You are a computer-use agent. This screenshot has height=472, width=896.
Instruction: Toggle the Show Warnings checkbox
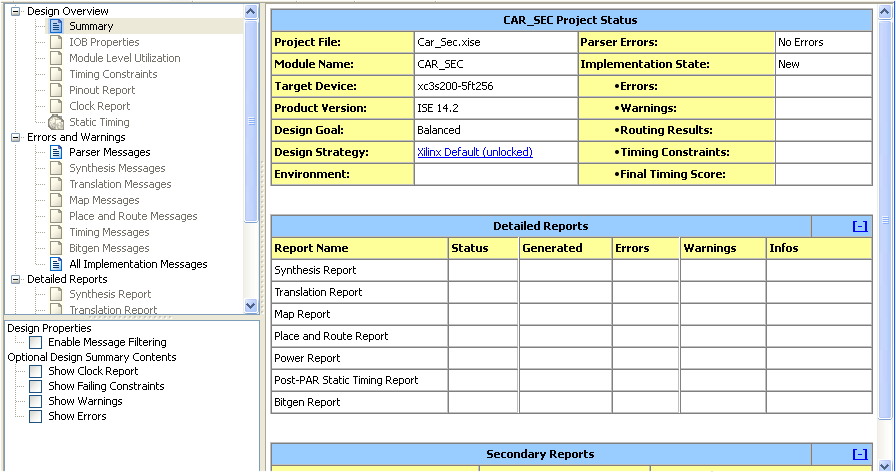(x=36, y=402)
